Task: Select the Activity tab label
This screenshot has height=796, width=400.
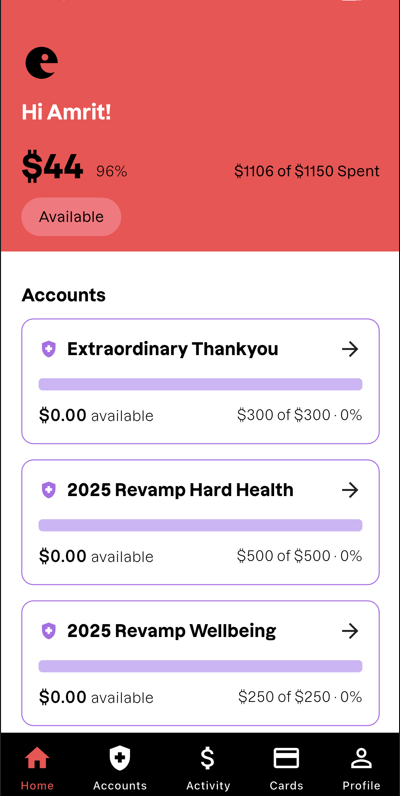Action: [208, 785]
